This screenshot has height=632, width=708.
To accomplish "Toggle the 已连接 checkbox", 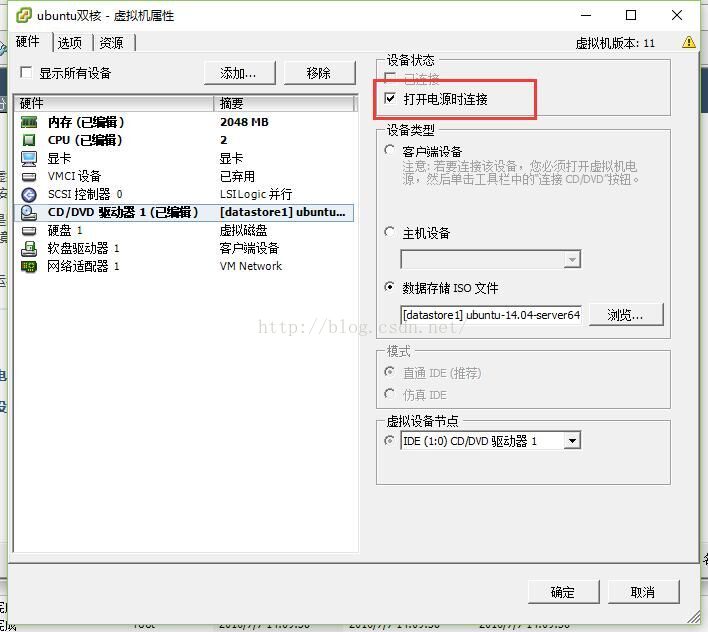I will click(x=390, y=78).
